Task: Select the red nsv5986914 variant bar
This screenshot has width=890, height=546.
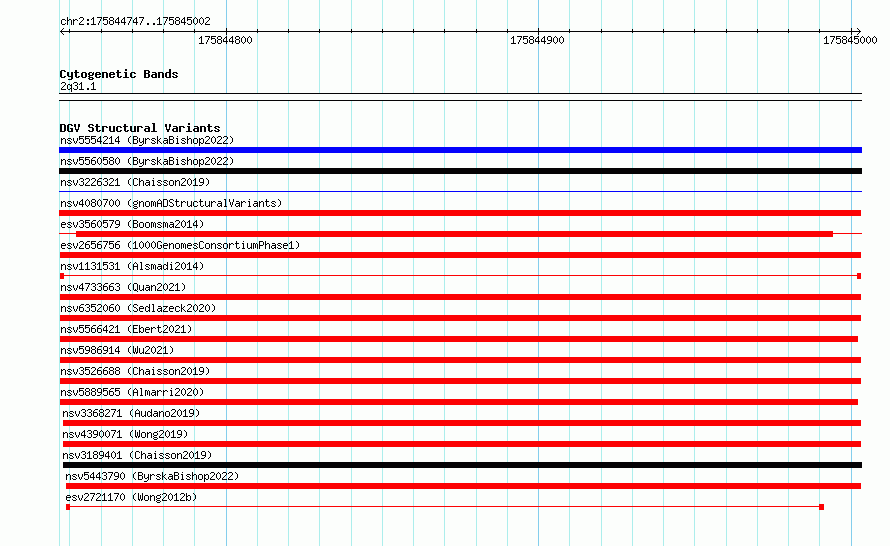Action: 460,360
